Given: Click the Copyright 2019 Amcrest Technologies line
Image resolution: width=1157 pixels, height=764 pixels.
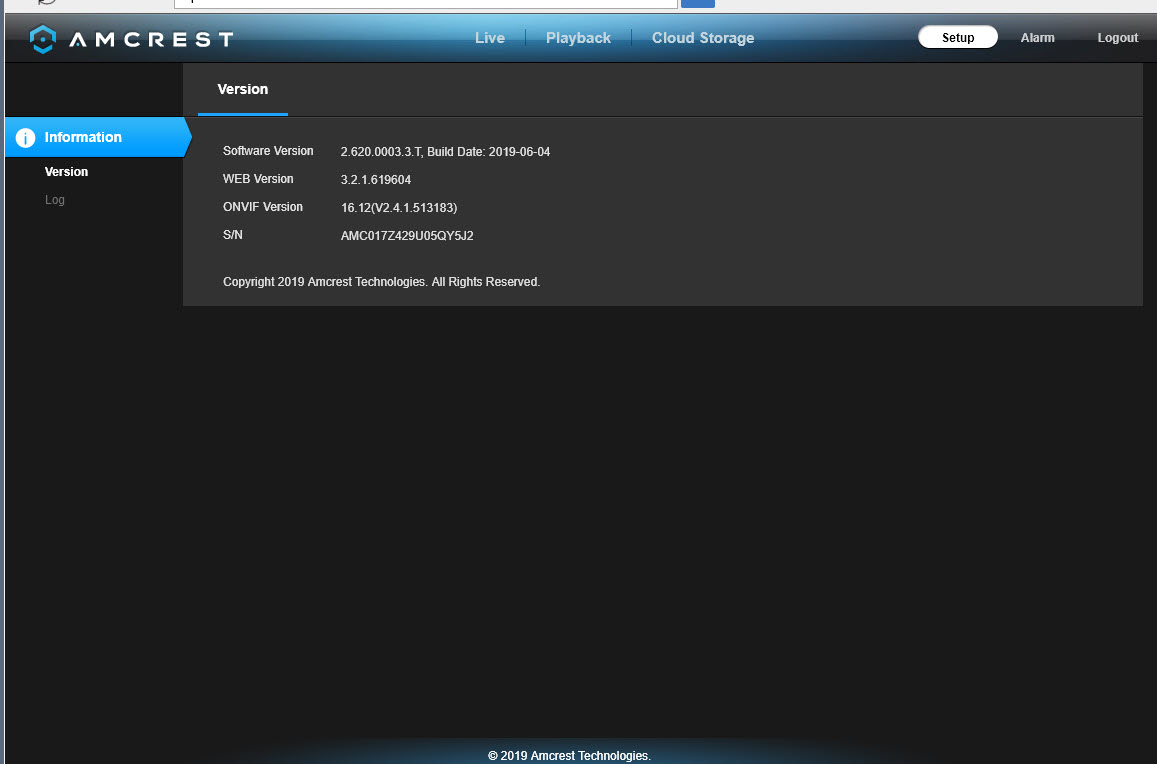Looking at the screenshot, I should 381,282.
